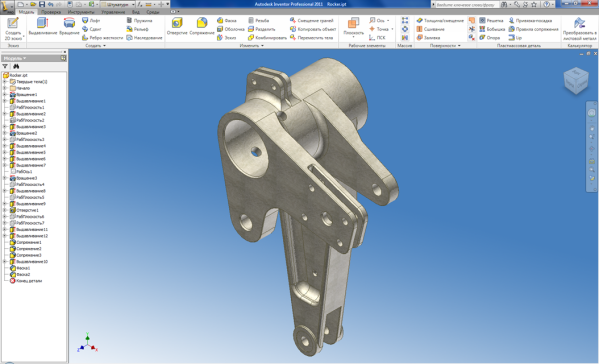Expand the Выдавливание1 tree node
Screen dimensions: 599x364
pos(5,101)
